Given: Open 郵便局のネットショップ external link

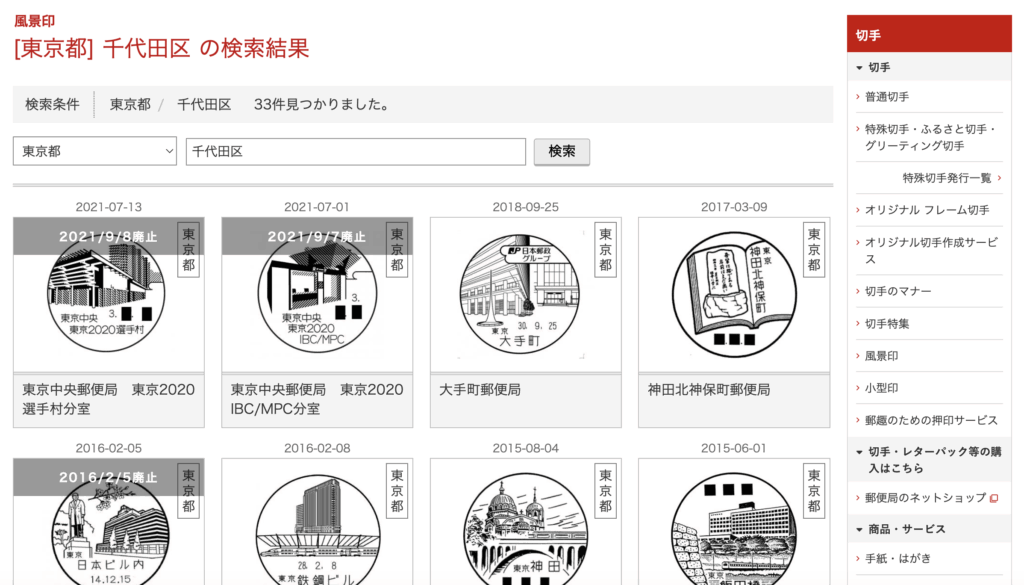Looking at the screenshot, I should (925, 497).
